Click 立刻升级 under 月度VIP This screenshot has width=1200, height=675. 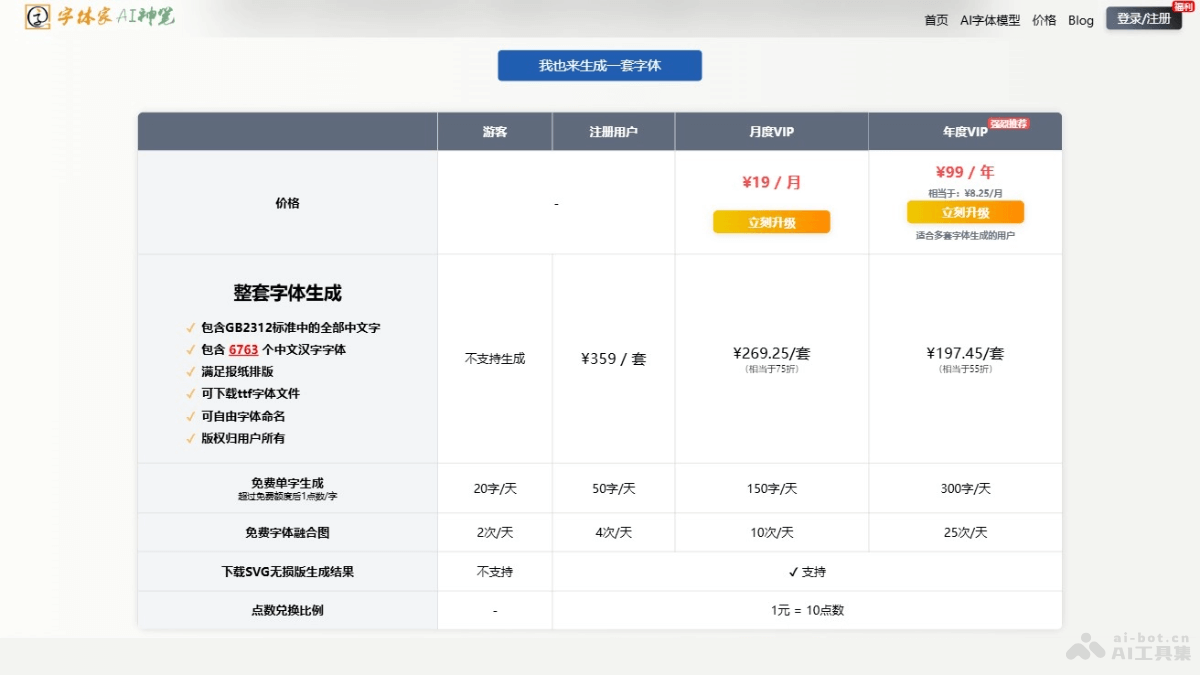771,221
